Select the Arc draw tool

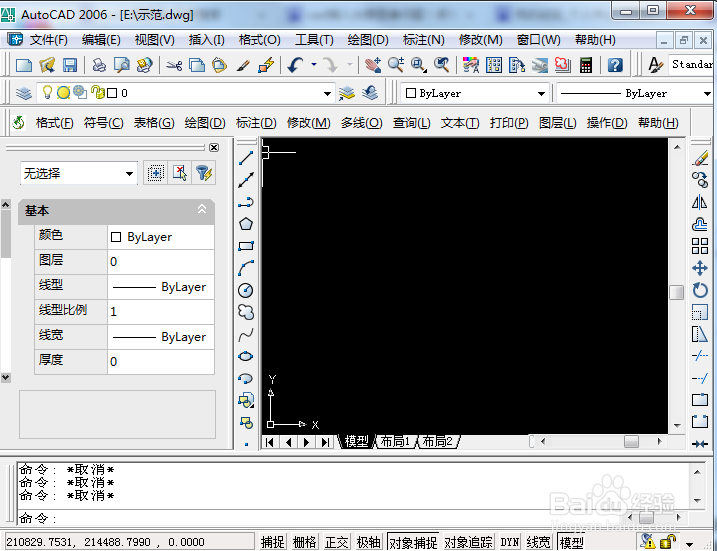click(x=246, y=268)
